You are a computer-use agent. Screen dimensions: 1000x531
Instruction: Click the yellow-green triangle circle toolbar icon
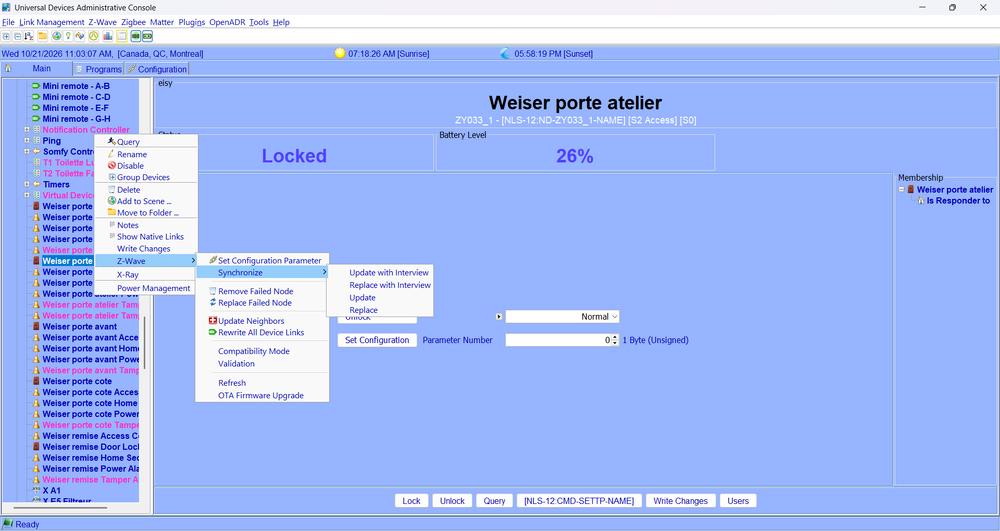coord(94,36)
